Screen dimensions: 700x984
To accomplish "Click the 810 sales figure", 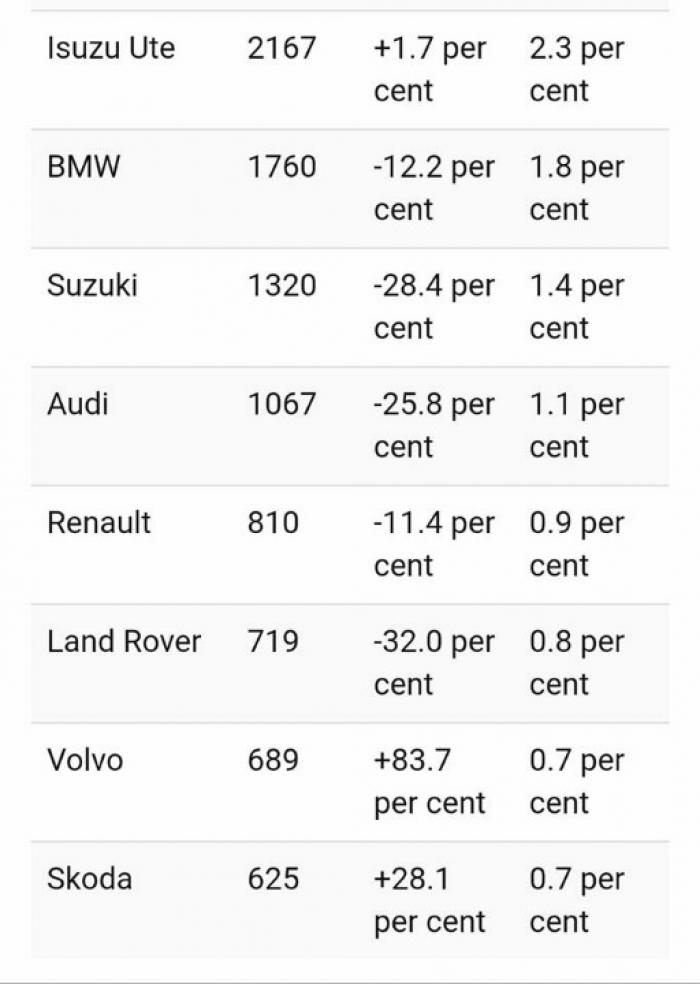I will (x=273, y=522).
